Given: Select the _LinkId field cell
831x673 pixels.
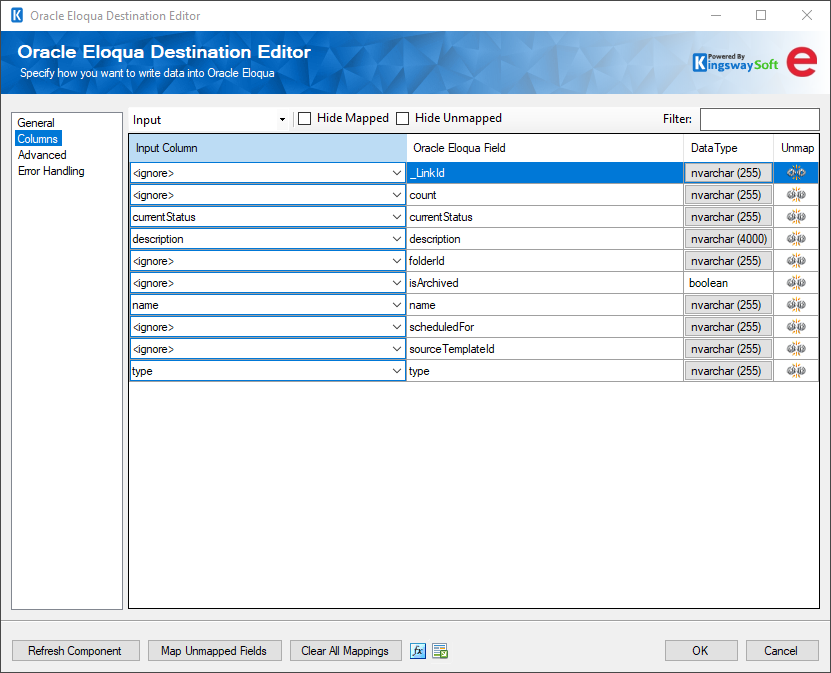Looking at the screenshot, I should 545,173.
